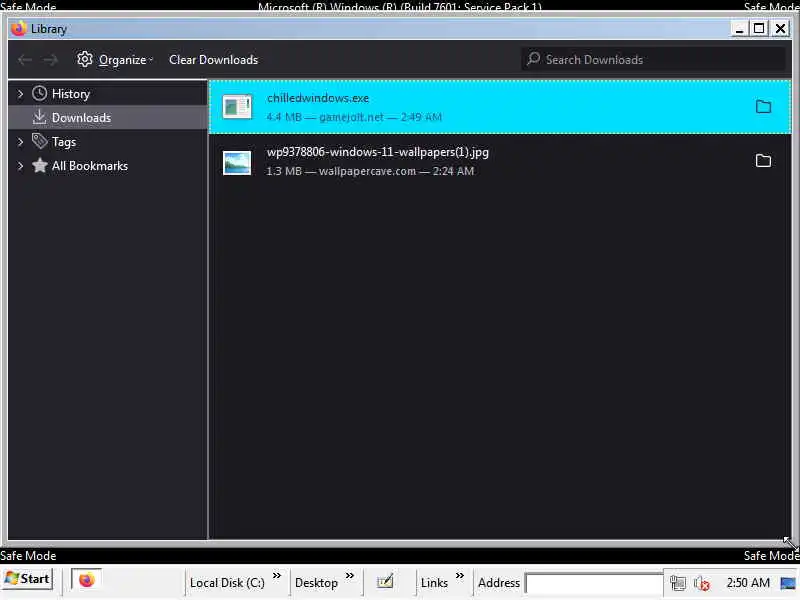This screenshot has height=600, width=800.
Task: Maximize the Library window
Action: [759, 29]
